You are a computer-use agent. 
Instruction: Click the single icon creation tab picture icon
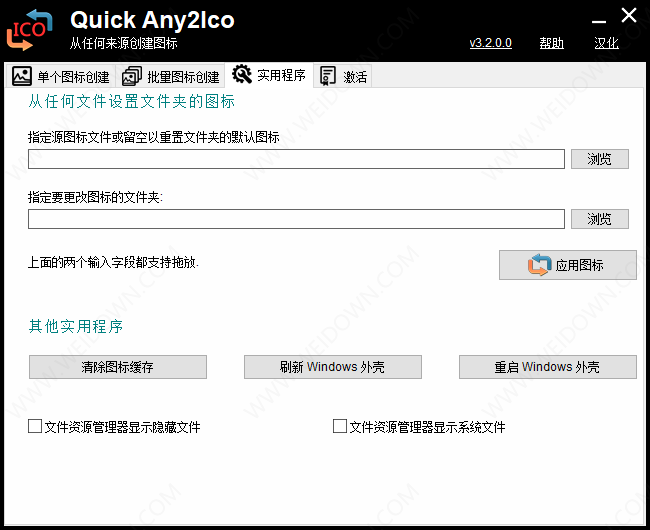point(22,76)
